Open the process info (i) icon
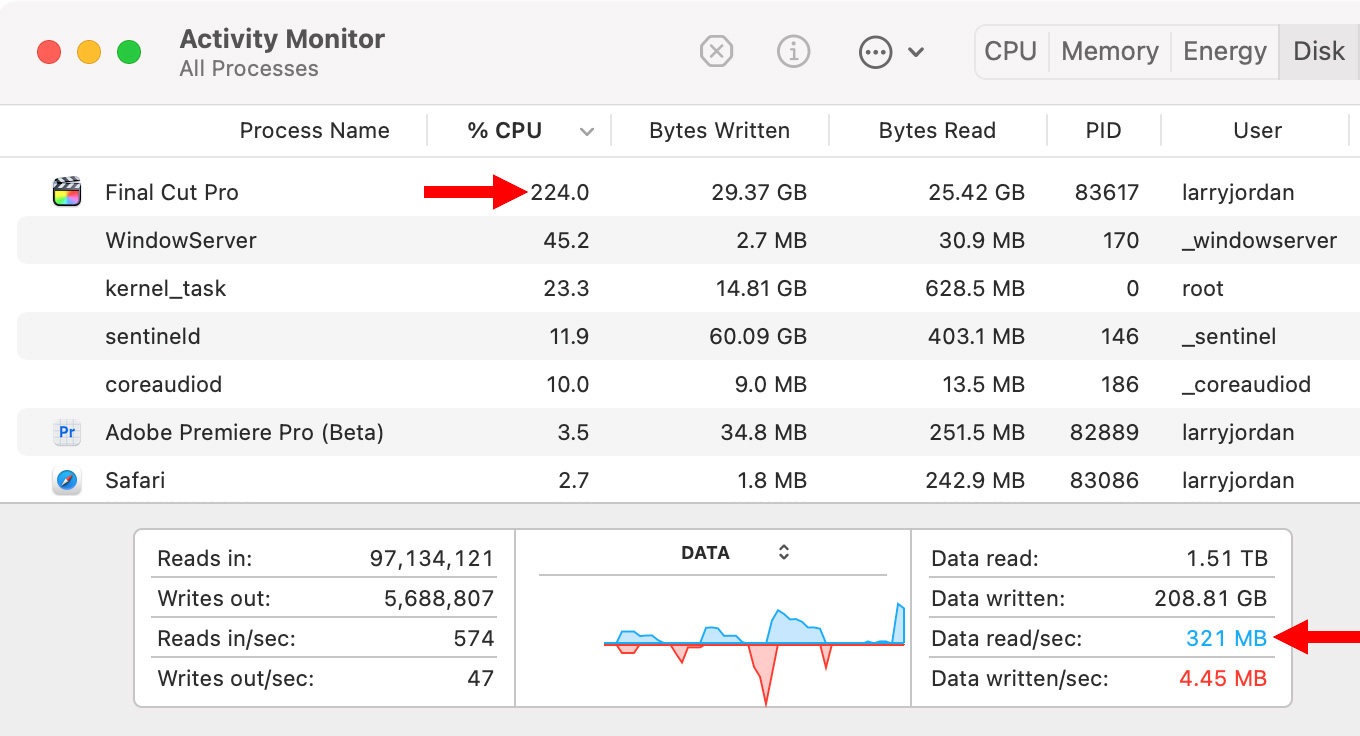The height and width of the screenshot is (736, 1360). 793,51
